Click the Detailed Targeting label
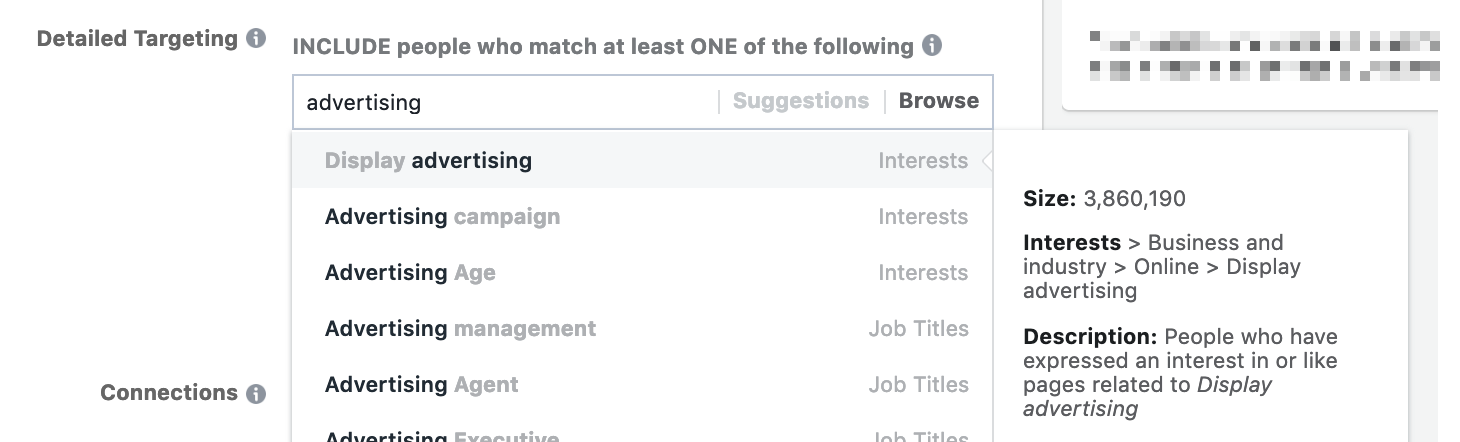Viewport: 1460px width, 442px height. 138,39
